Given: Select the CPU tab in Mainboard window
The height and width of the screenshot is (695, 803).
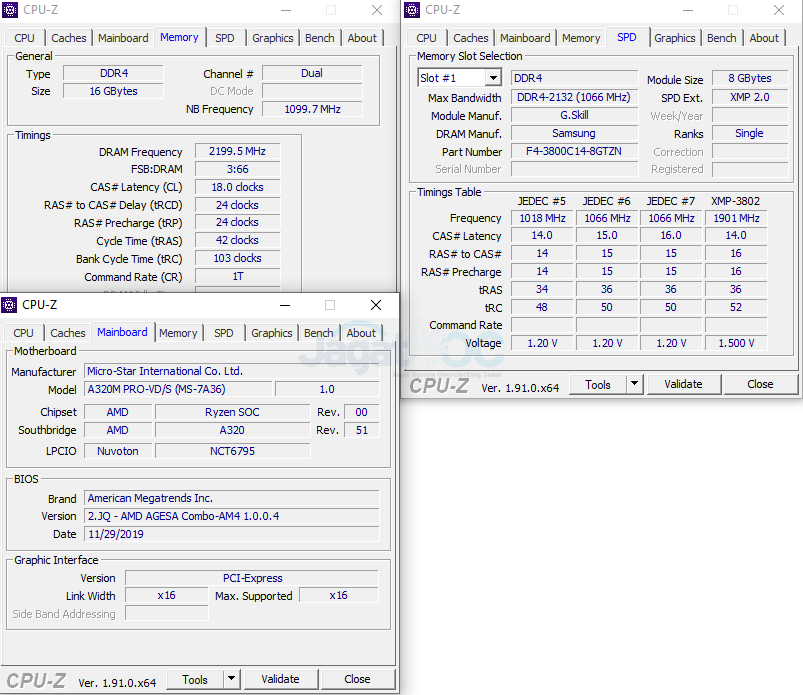Looking at the screenshot, I should [24, 333].
